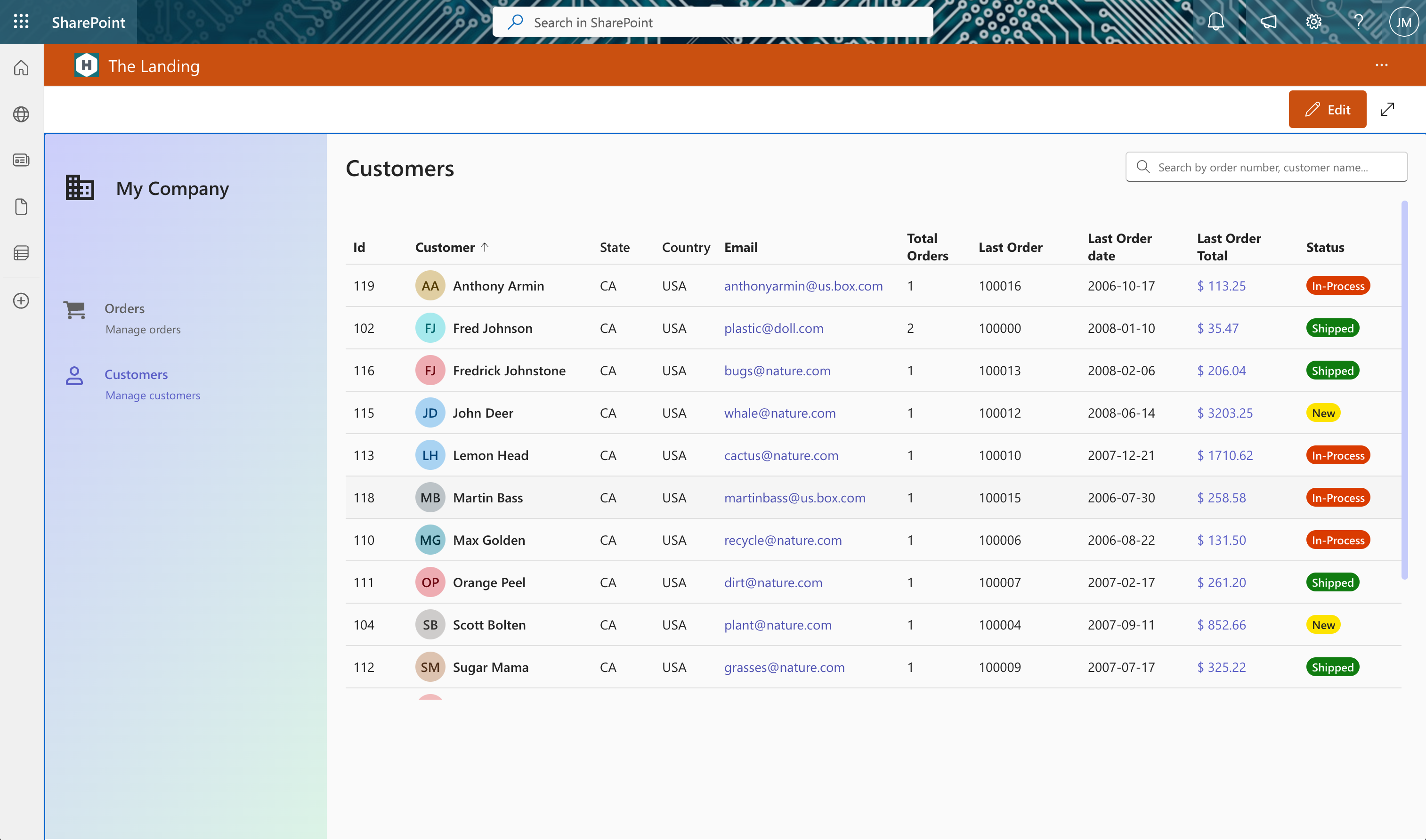This screenshot has height=840, width=1426.
Task: Click Sugar Mama's SM avatar
Action: click(430, 667)
